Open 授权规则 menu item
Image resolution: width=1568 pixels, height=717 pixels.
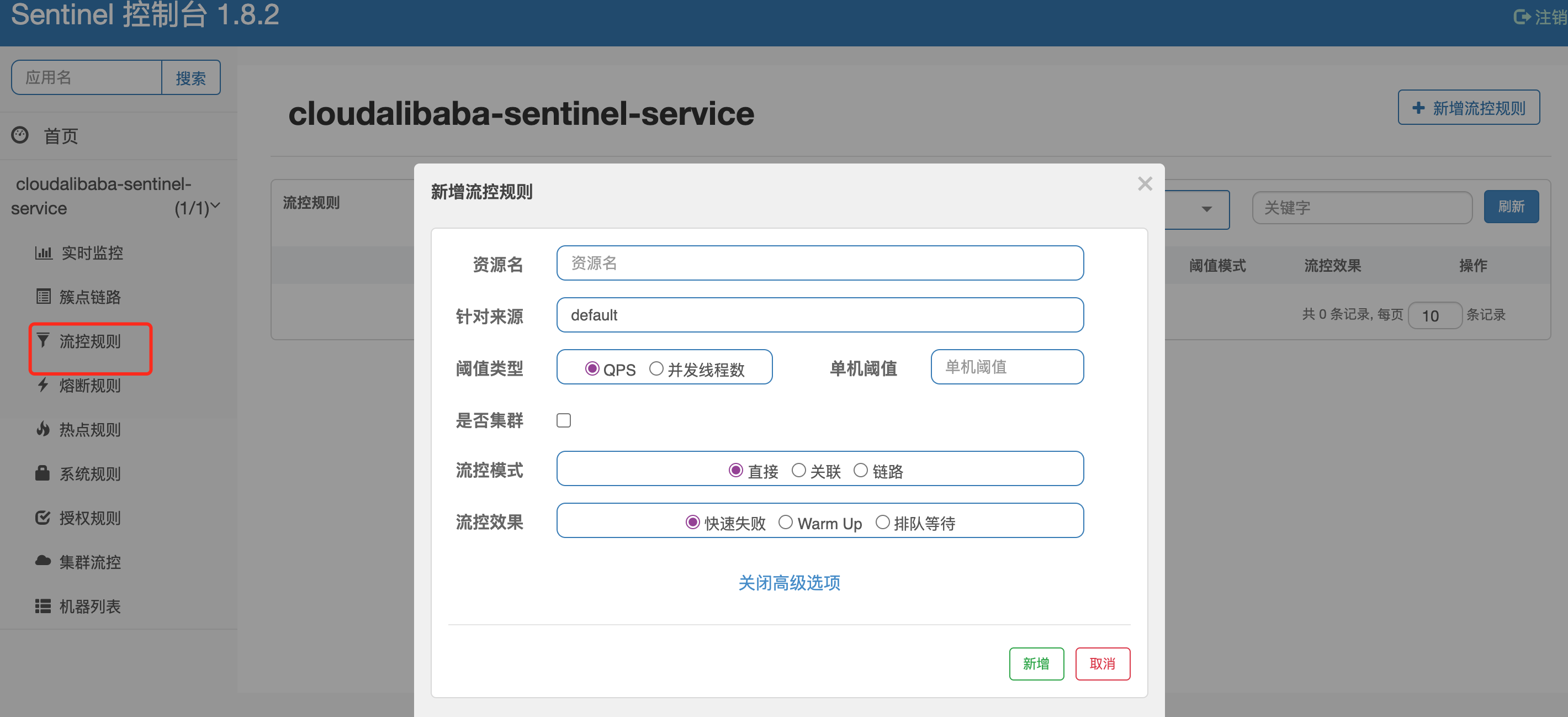(89, 518)
